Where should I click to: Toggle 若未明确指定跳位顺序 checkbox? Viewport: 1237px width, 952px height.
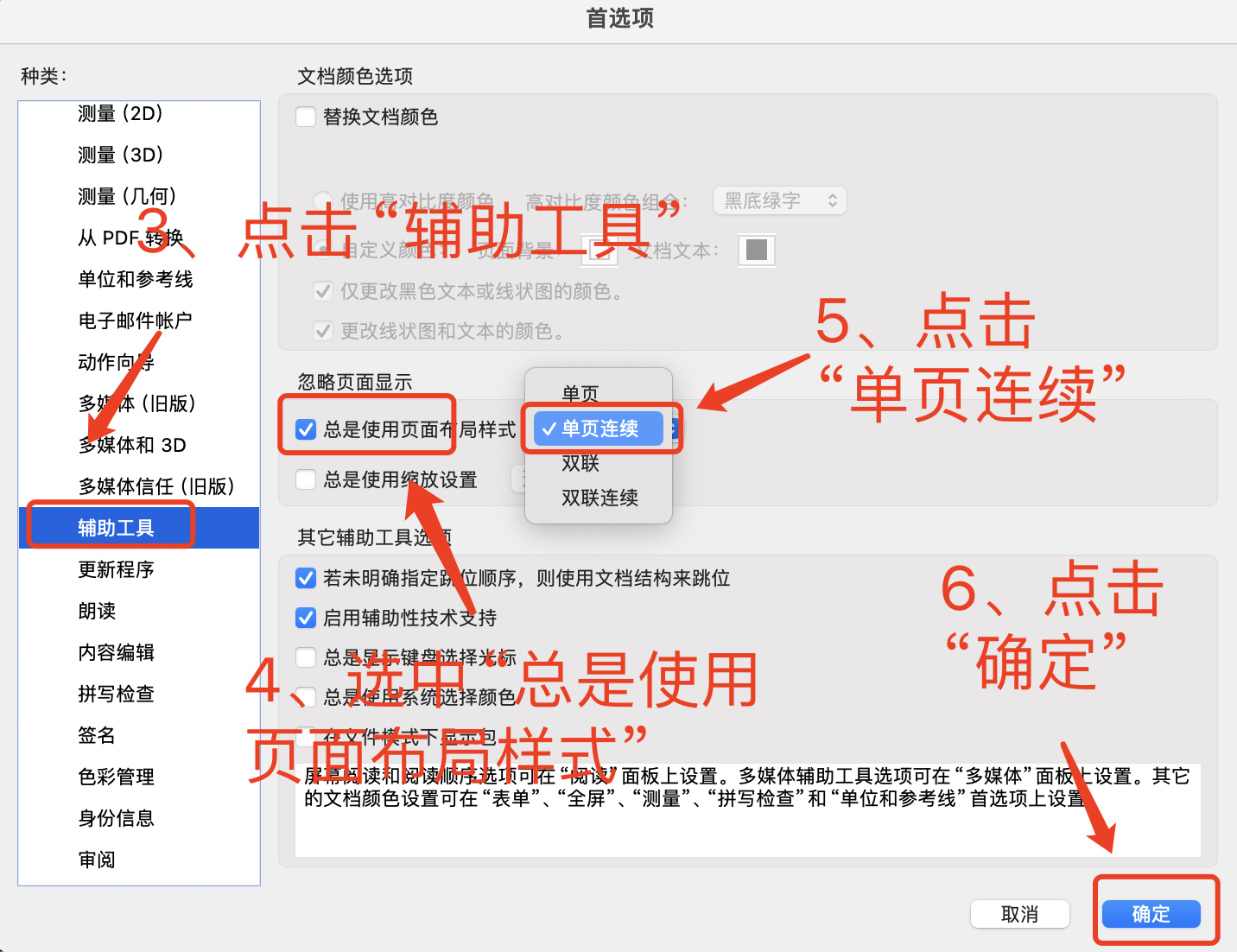coord(306,578)
